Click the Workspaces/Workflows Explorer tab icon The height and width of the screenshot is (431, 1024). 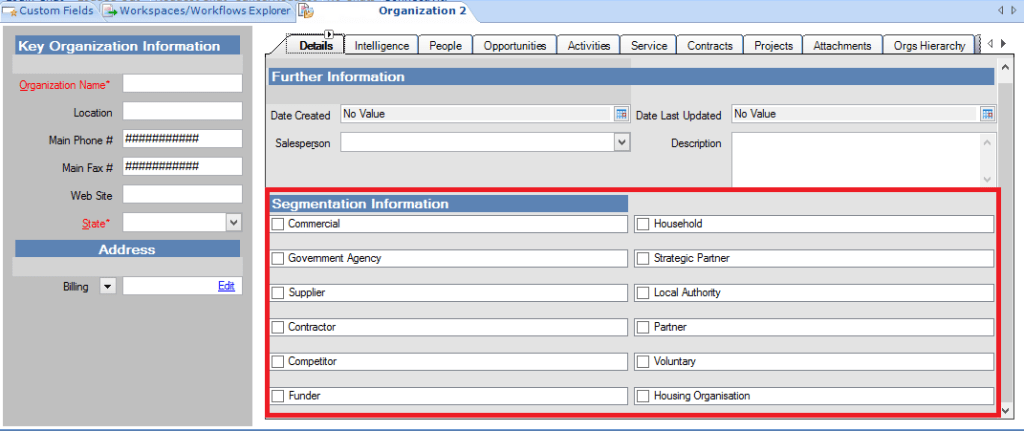109,11
